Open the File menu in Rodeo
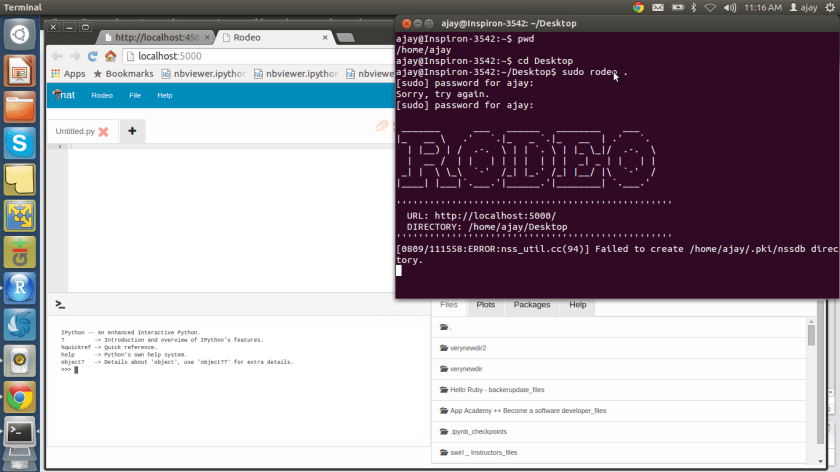 click(x=135, y=95)
